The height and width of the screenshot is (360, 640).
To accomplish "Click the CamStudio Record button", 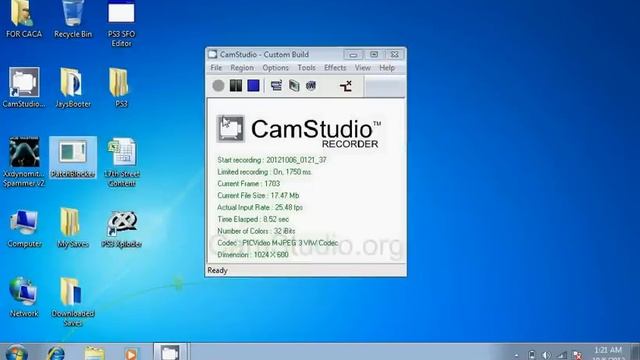I will click(218, 86).
